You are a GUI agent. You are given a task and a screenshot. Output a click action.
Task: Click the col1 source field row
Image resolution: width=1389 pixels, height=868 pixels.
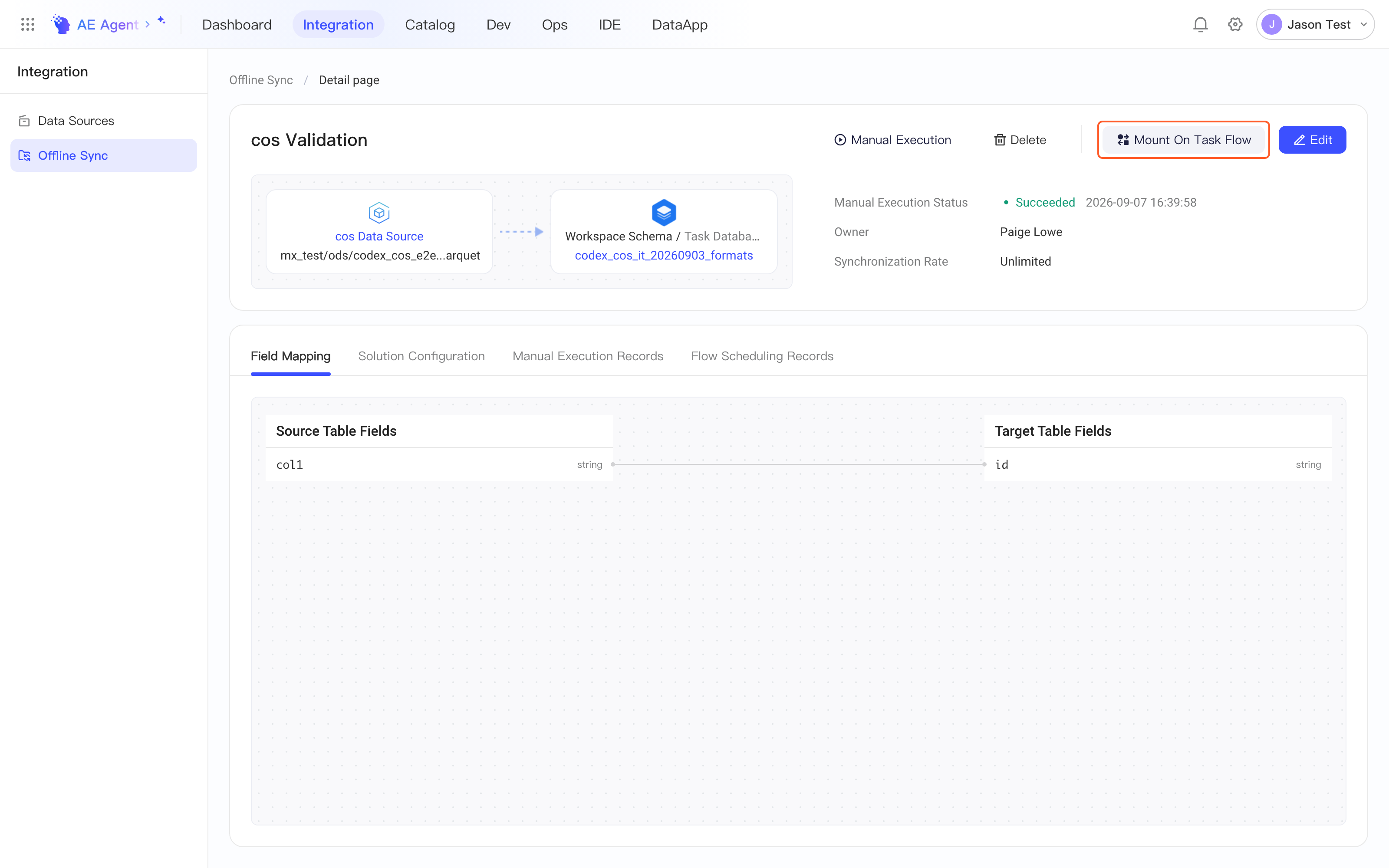pyautogui.click(x=439, y=464)
